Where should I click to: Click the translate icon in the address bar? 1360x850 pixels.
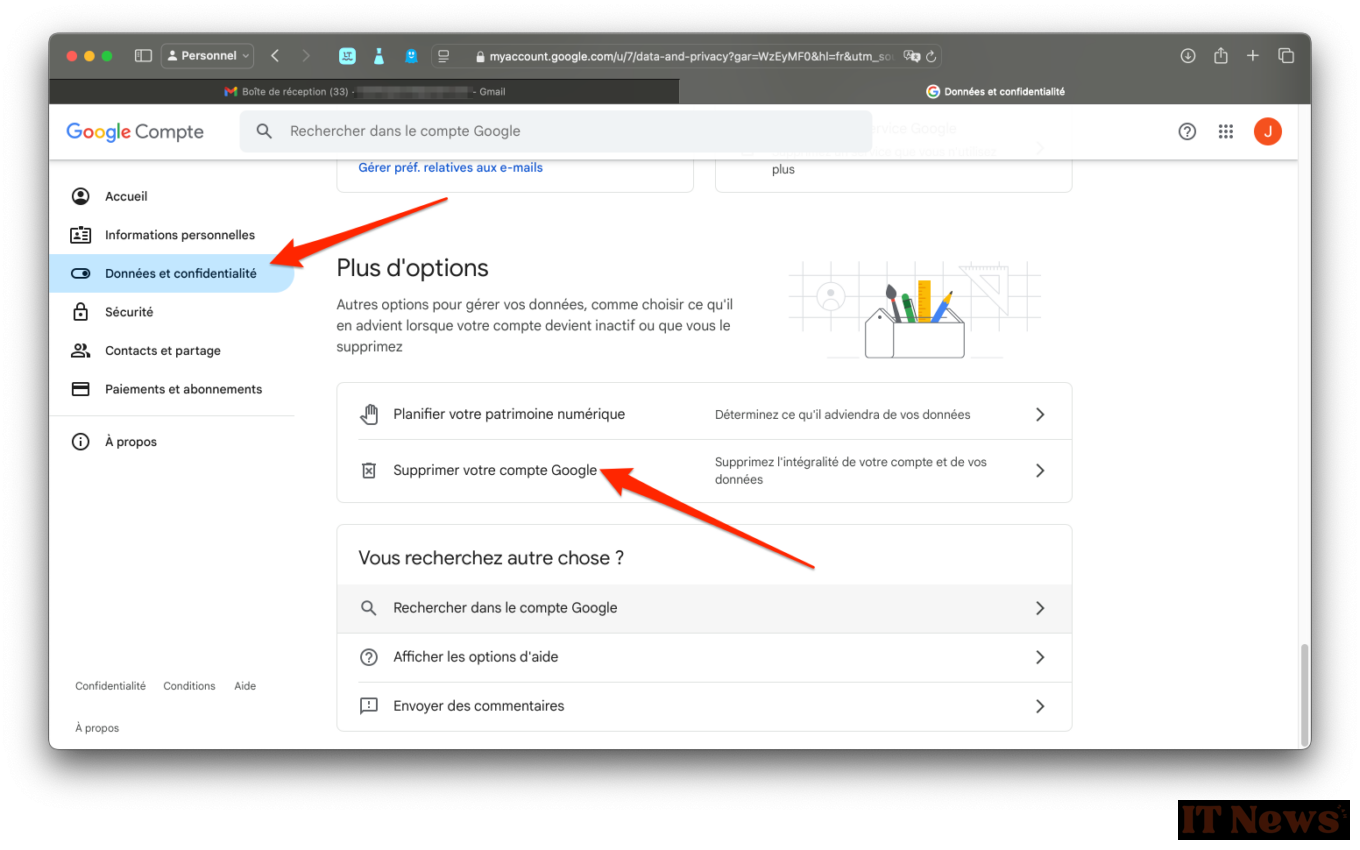[911, 56]
